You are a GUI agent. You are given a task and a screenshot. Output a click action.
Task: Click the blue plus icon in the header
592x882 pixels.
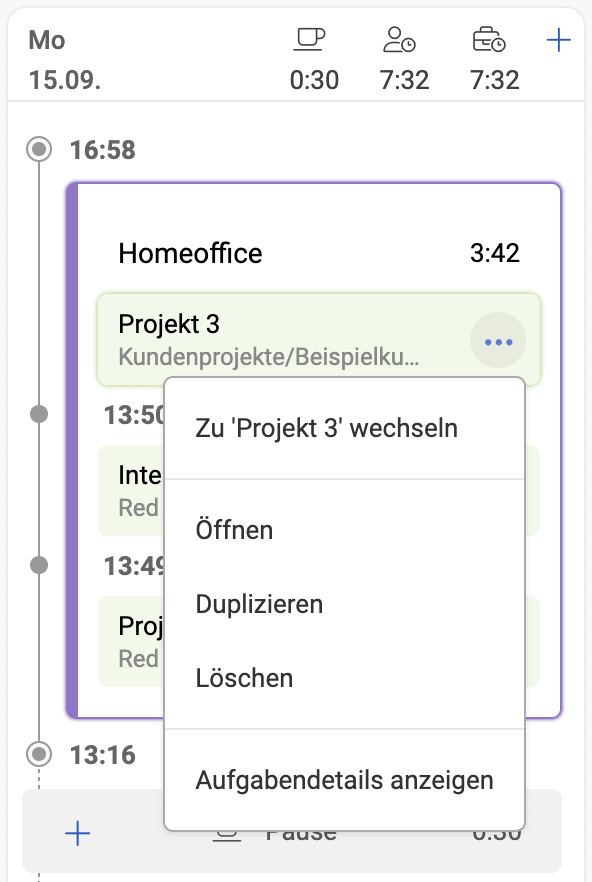(559, 39)
